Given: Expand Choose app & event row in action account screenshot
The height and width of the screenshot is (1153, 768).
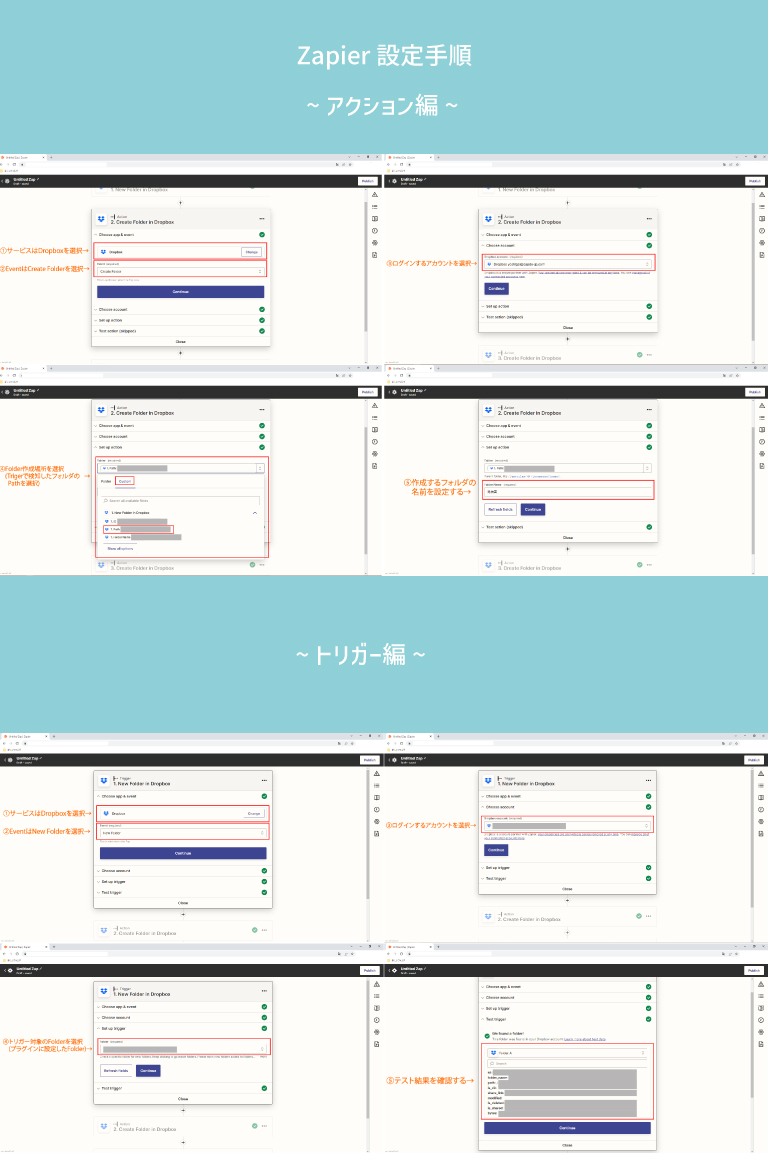Looking at the screenshot, I should [x=568, y=235].
